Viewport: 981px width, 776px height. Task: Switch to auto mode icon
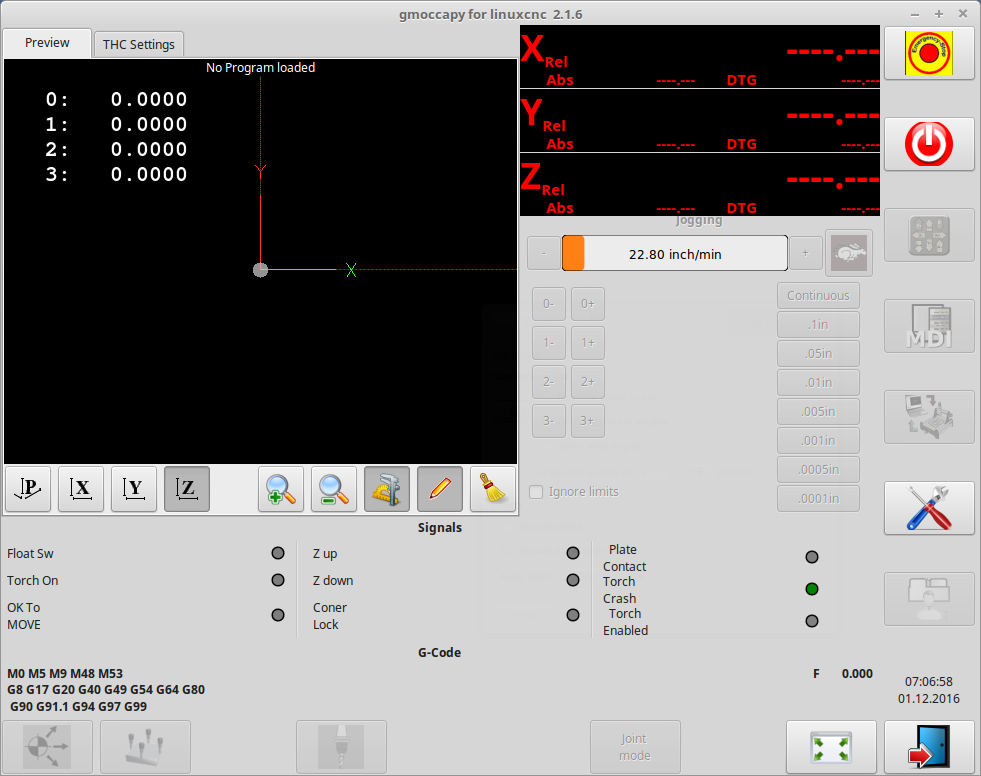click(x=929, y=417)
